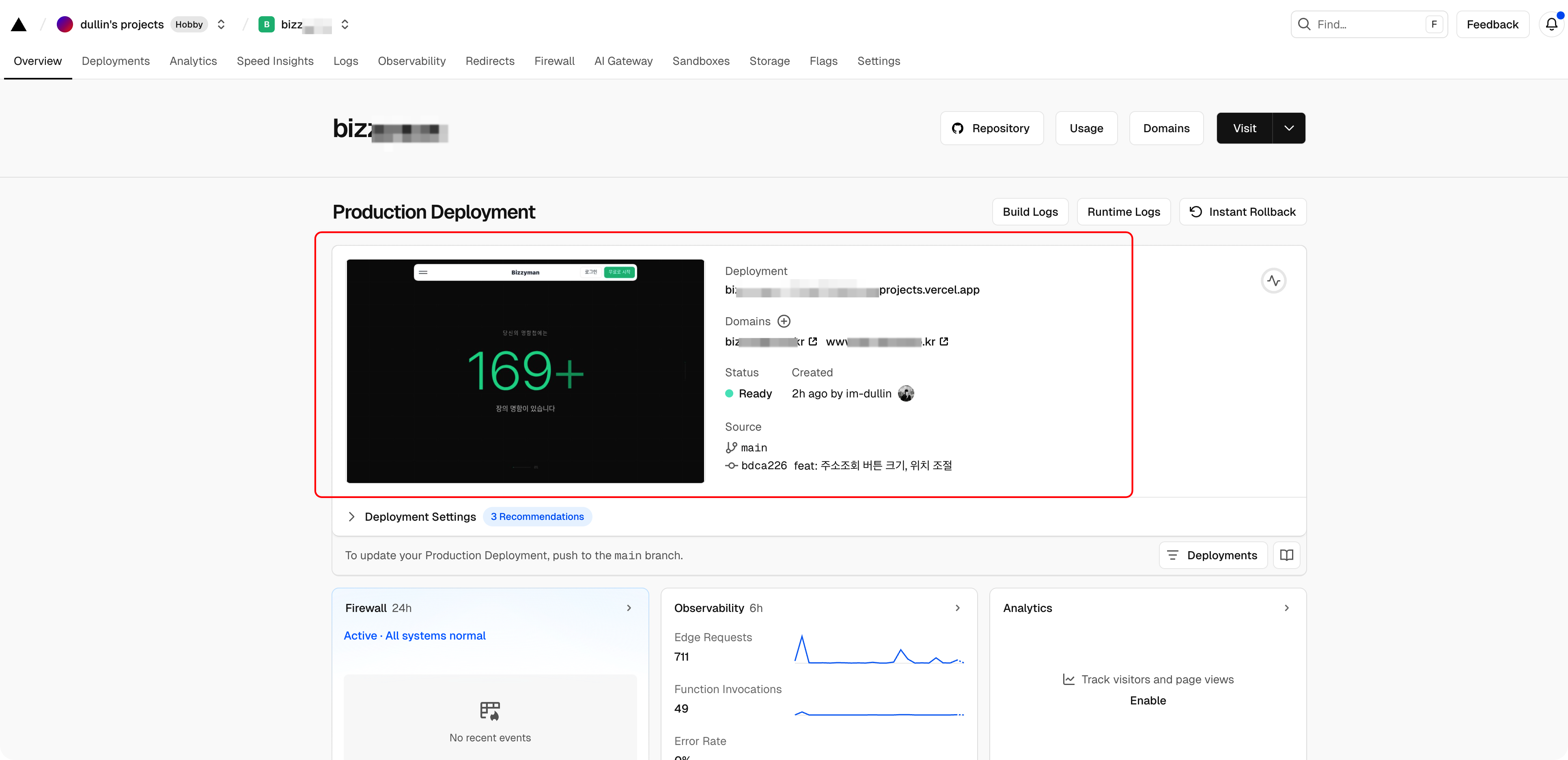Viewport: 1568px width, 760px height.
Task: Open the notifications bell
Action: click(1551, 24)
